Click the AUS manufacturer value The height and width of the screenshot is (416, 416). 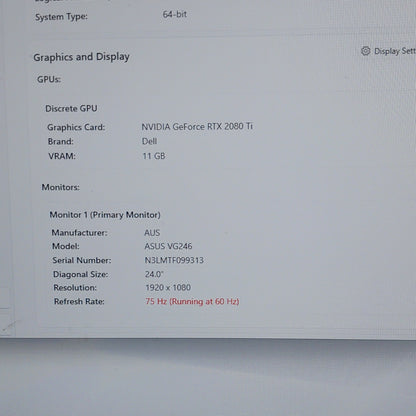[x=152, y=233]
